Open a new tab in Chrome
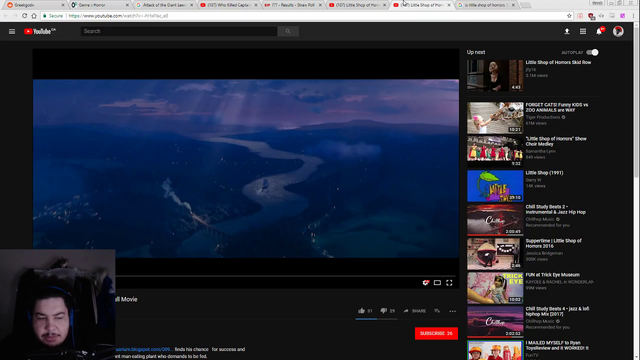Screen dimensions: 640x360 [526, 5]
